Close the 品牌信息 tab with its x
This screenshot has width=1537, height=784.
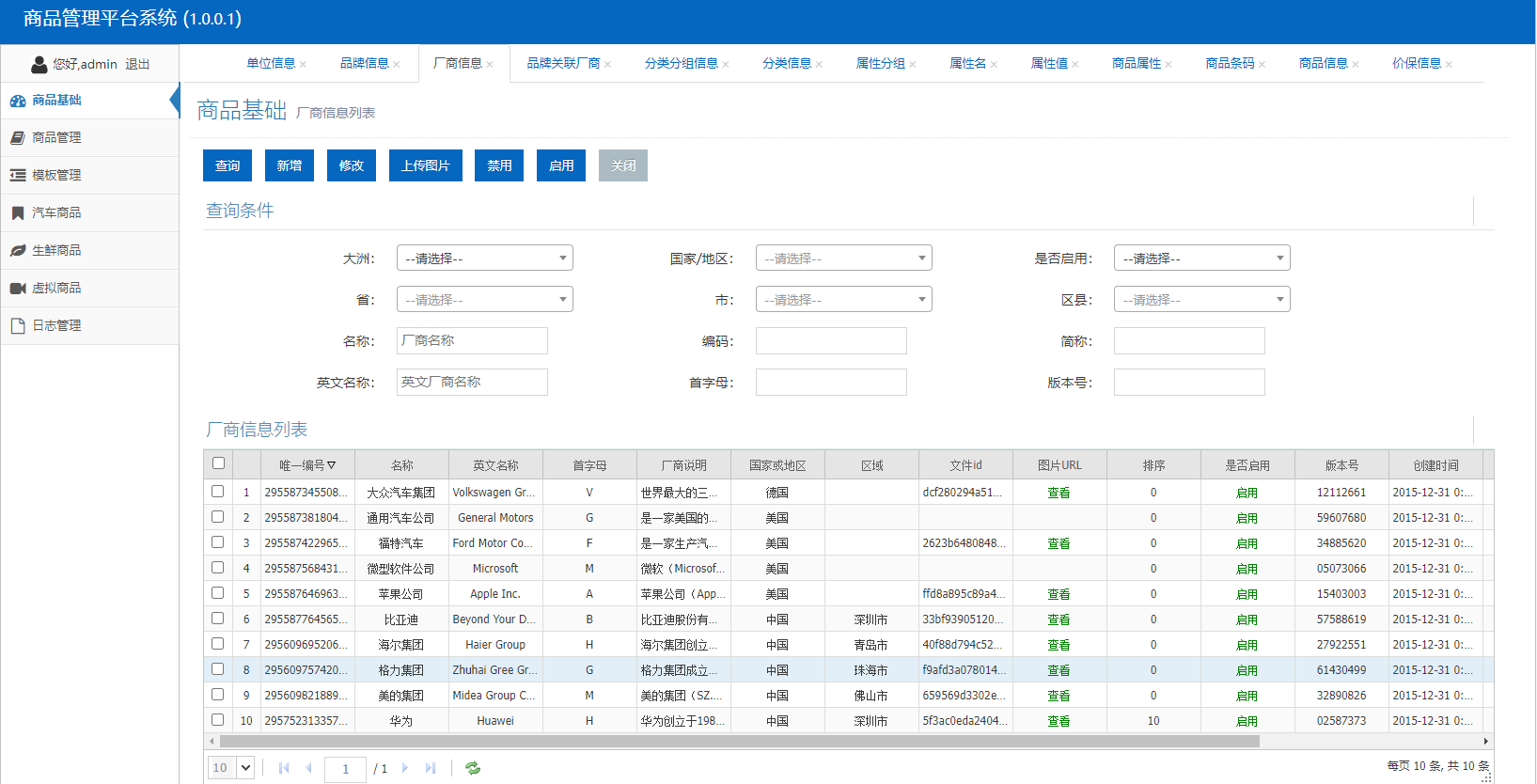point(397,65)
